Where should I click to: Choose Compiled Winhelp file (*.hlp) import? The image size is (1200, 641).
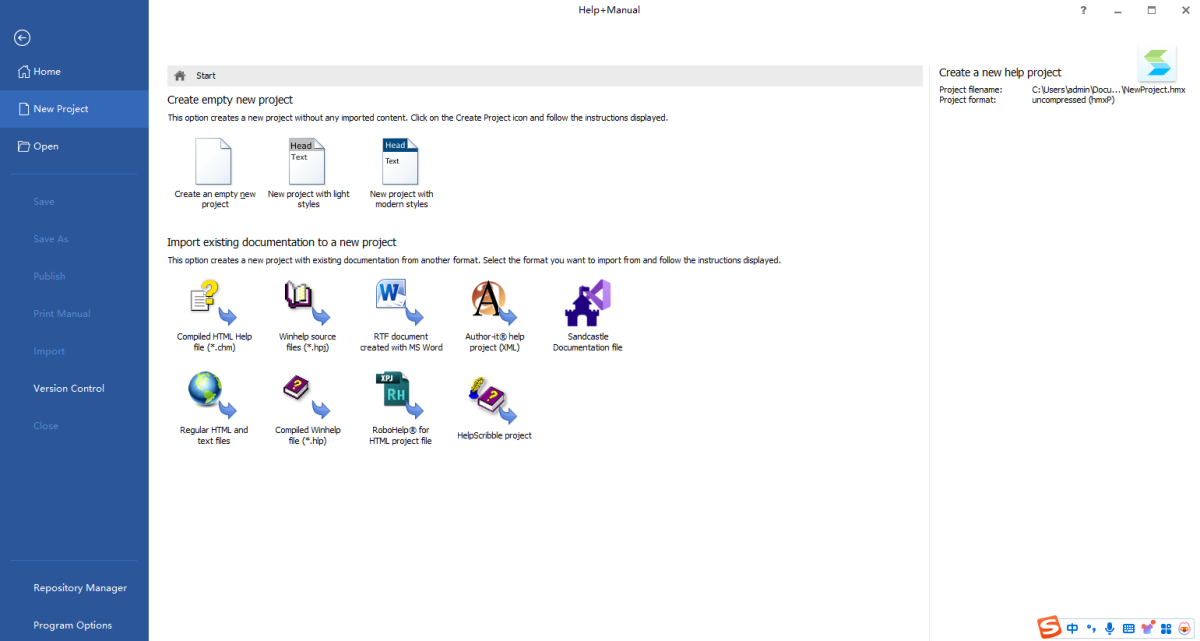tap(307, 397)
